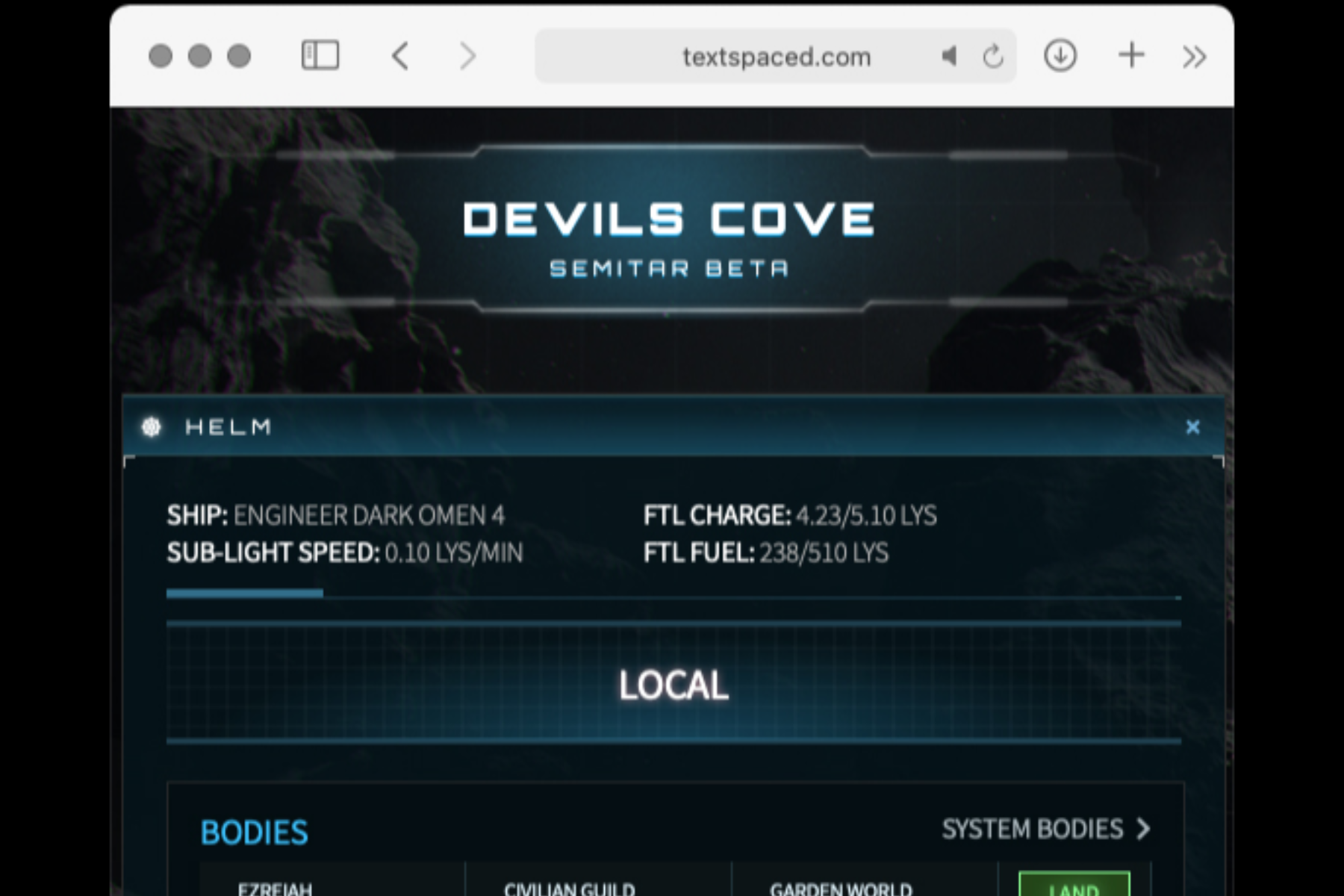Show the hidden toolbar items overflow
This screenshot has height=896, width=1344.
[x=1194, y=56]
